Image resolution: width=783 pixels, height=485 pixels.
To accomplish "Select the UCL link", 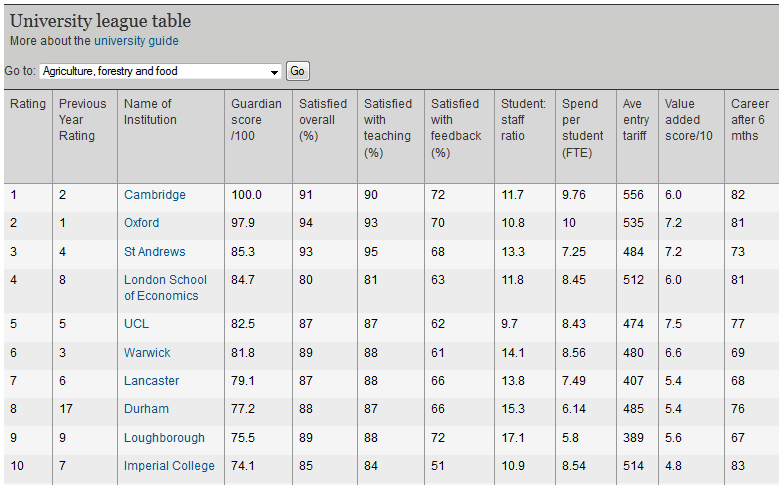I will (136, 325).
